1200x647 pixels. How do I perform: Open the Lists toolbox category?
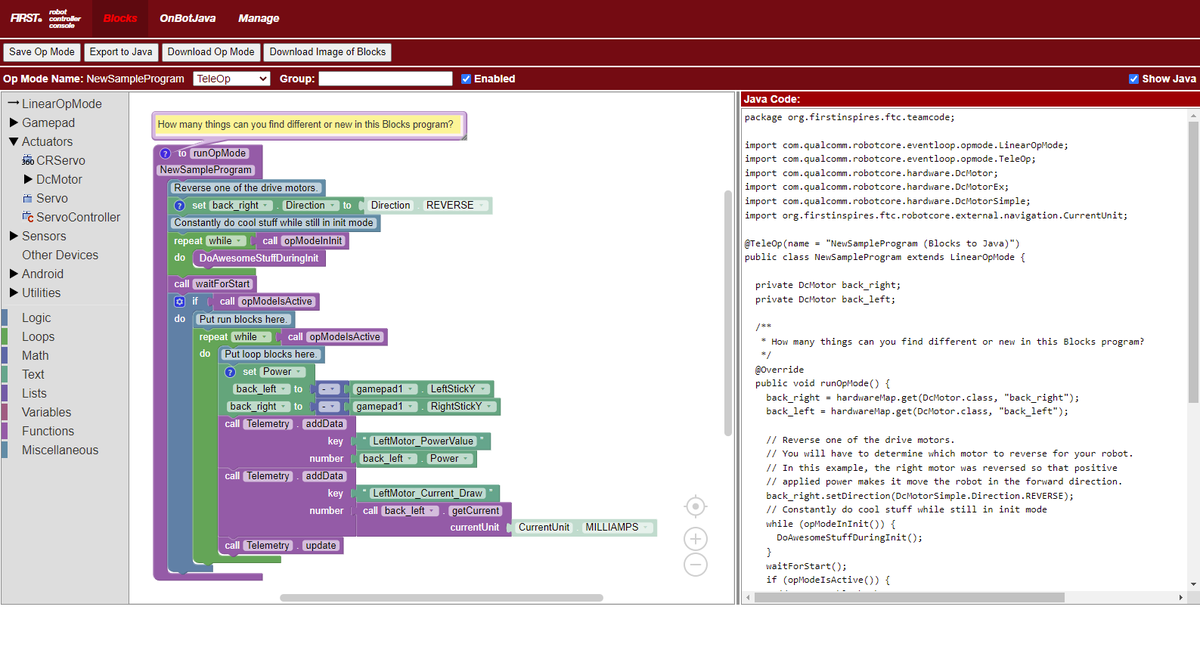coord(34,394)
